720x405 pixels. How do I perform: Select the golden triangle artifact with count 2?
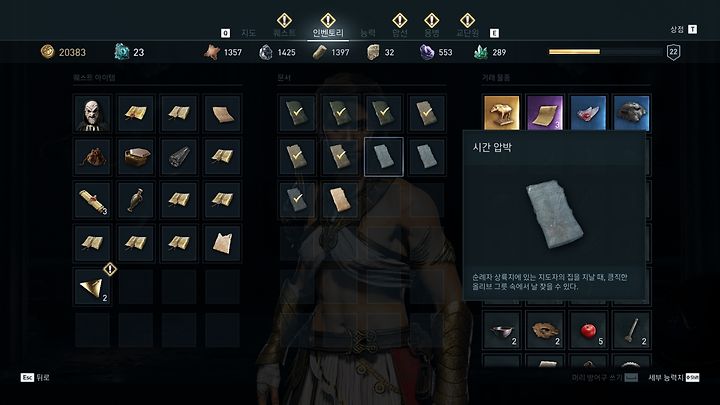tap(92, 287)
